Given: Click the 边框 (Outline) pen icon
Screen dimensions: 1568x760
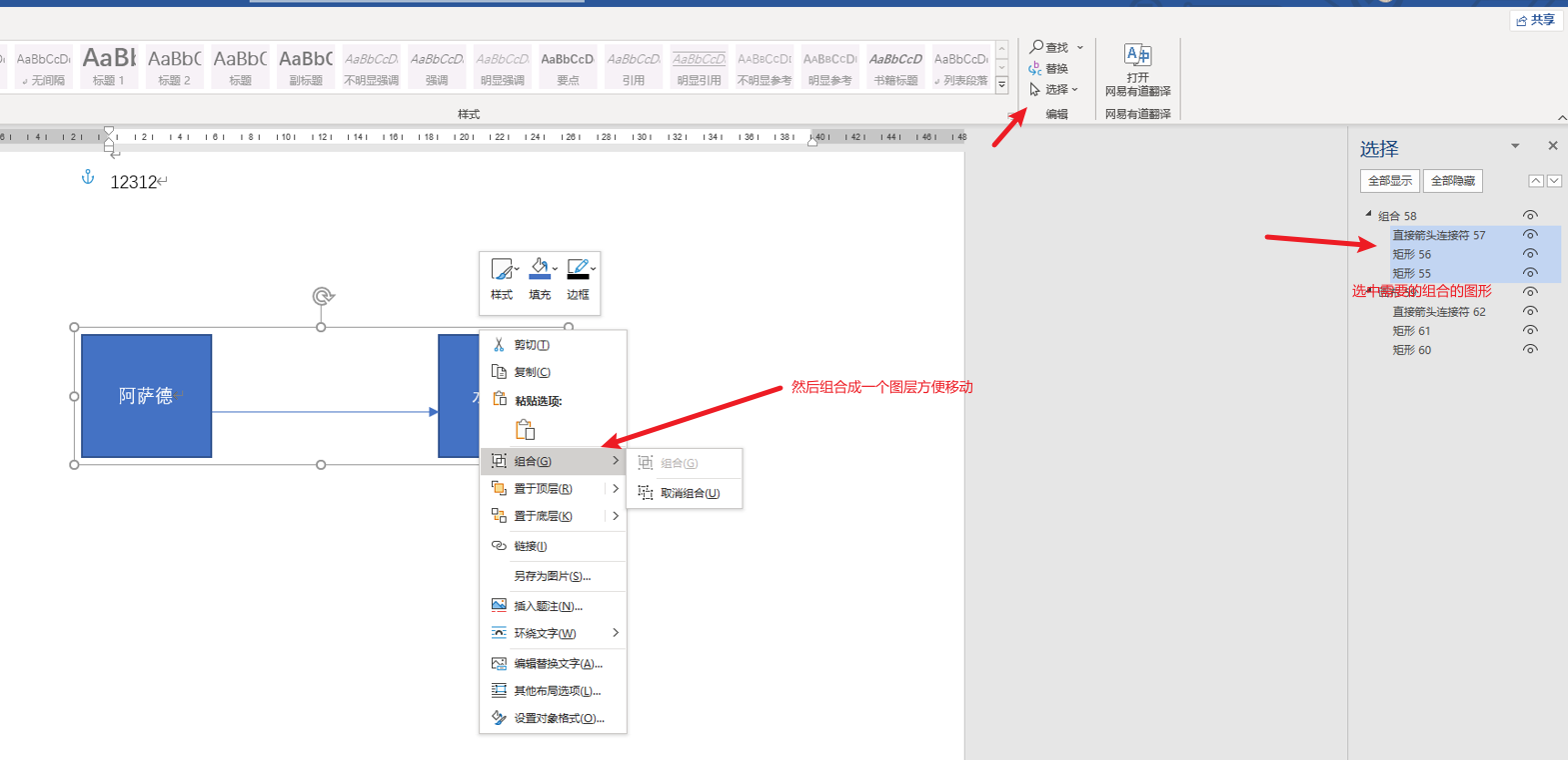Looking at the screenshot, I should 578,268.
